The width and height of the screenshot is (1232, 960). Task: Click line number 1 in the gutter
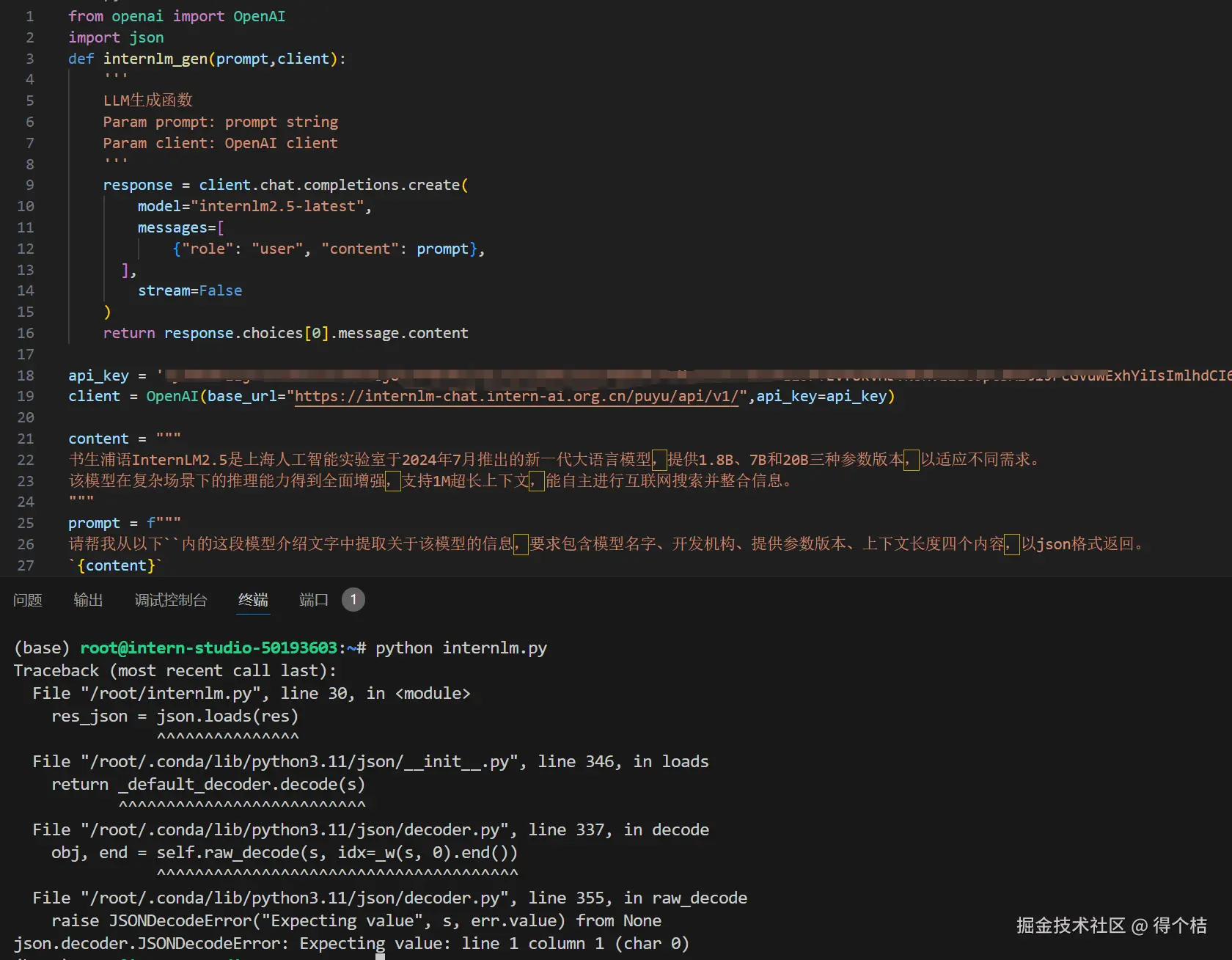click(30, 16)
